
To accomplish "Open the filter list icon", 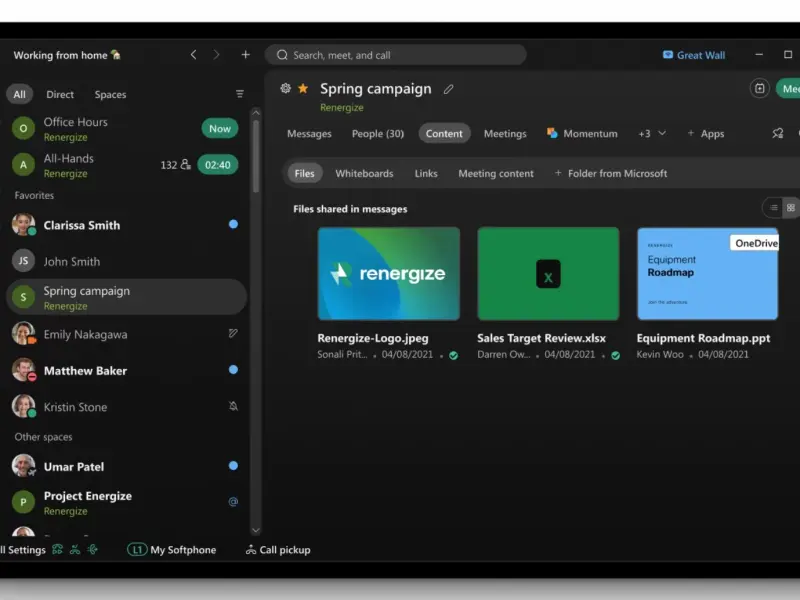I will 240,94.
